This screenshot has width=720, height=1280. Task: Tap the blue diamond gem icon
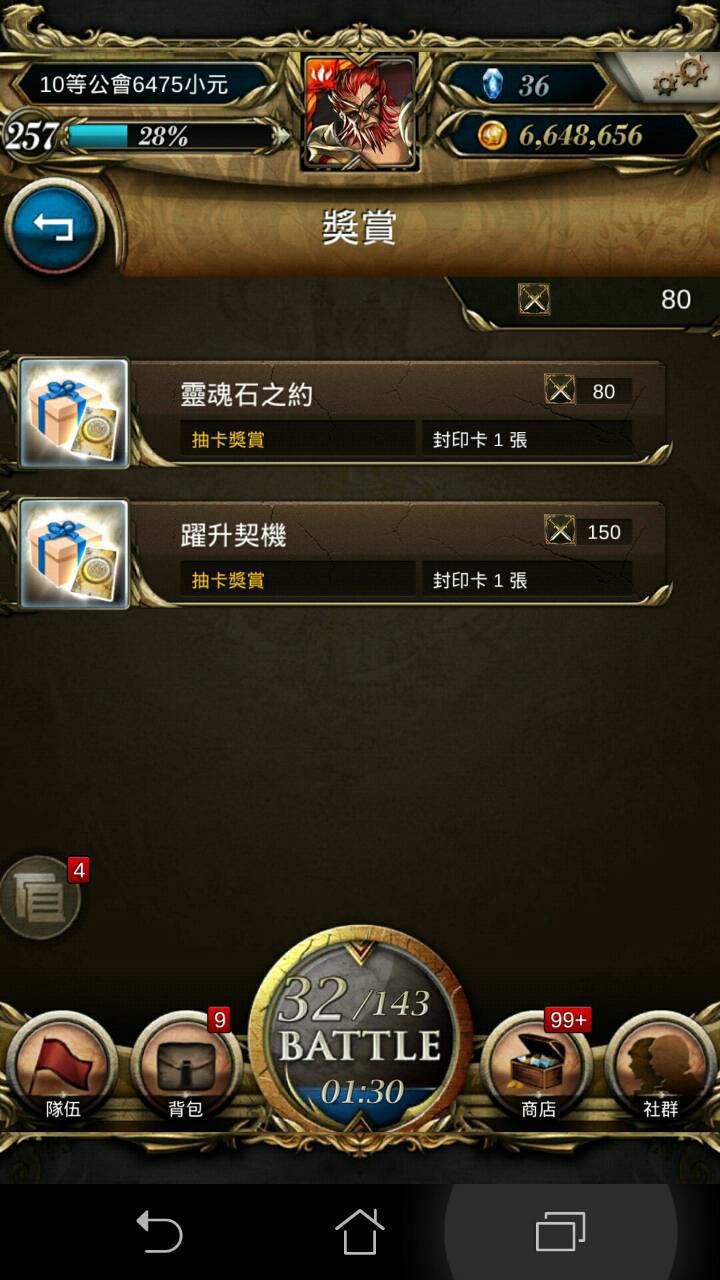tap(492, 85)
